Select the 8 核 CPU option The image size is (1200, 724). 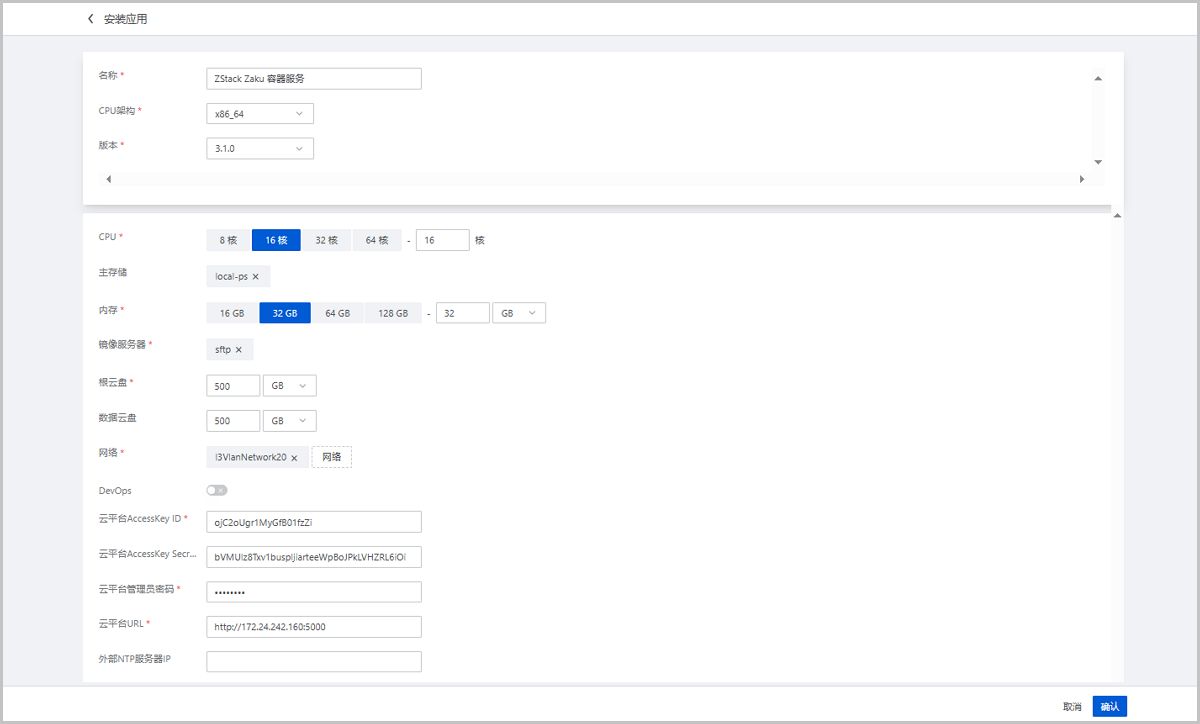pos(228,240)
